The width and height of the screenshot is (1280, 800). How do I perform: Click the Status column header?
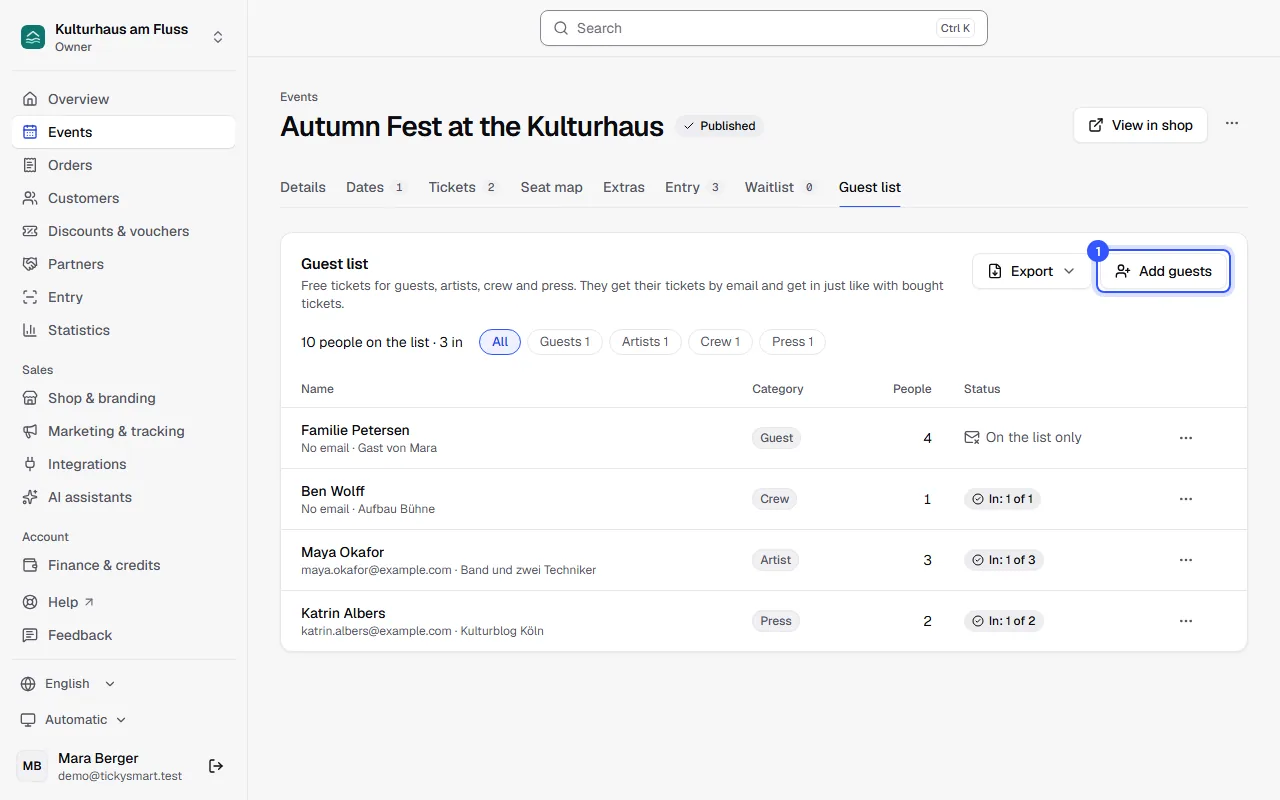(x=982, y=389)
